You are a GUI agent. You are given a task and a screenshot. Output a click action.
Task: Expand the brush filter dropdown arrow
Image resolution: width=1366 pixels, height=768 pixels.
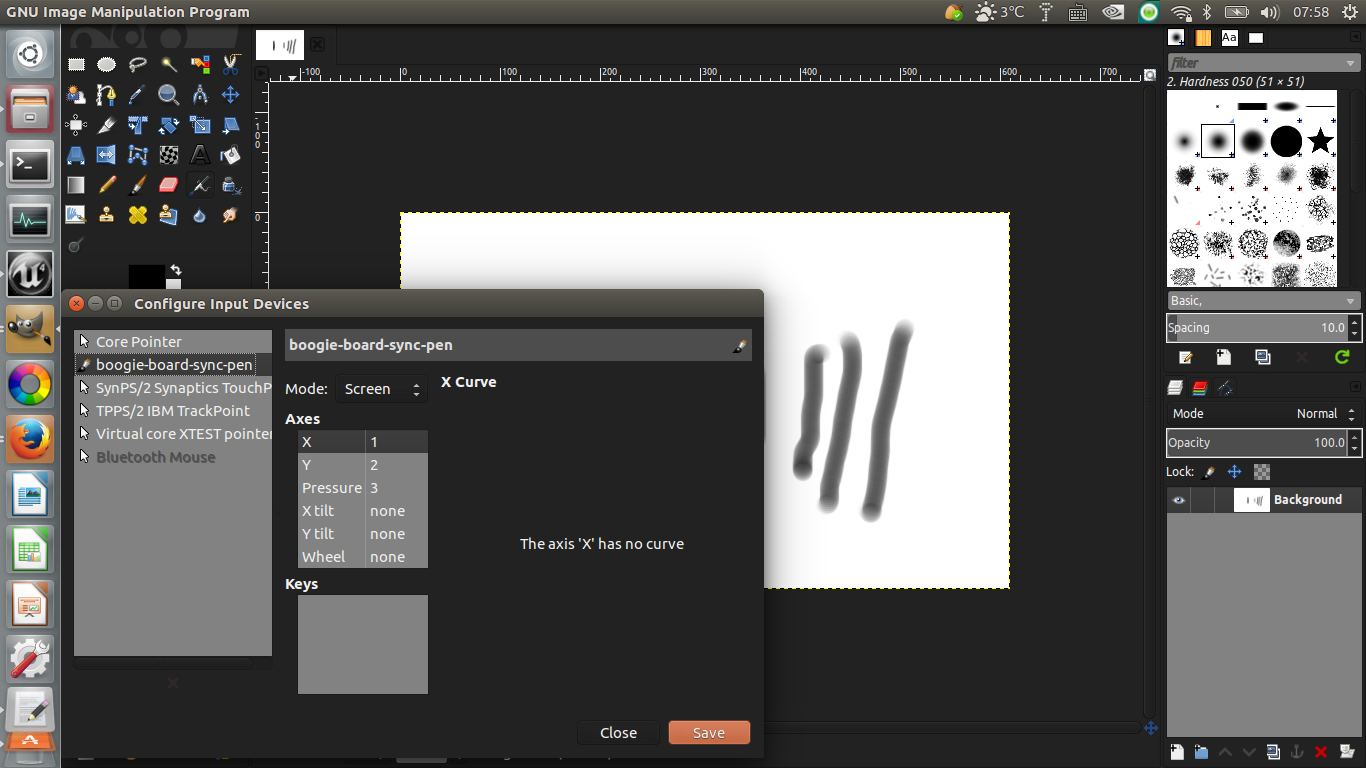pos(1352,63)
